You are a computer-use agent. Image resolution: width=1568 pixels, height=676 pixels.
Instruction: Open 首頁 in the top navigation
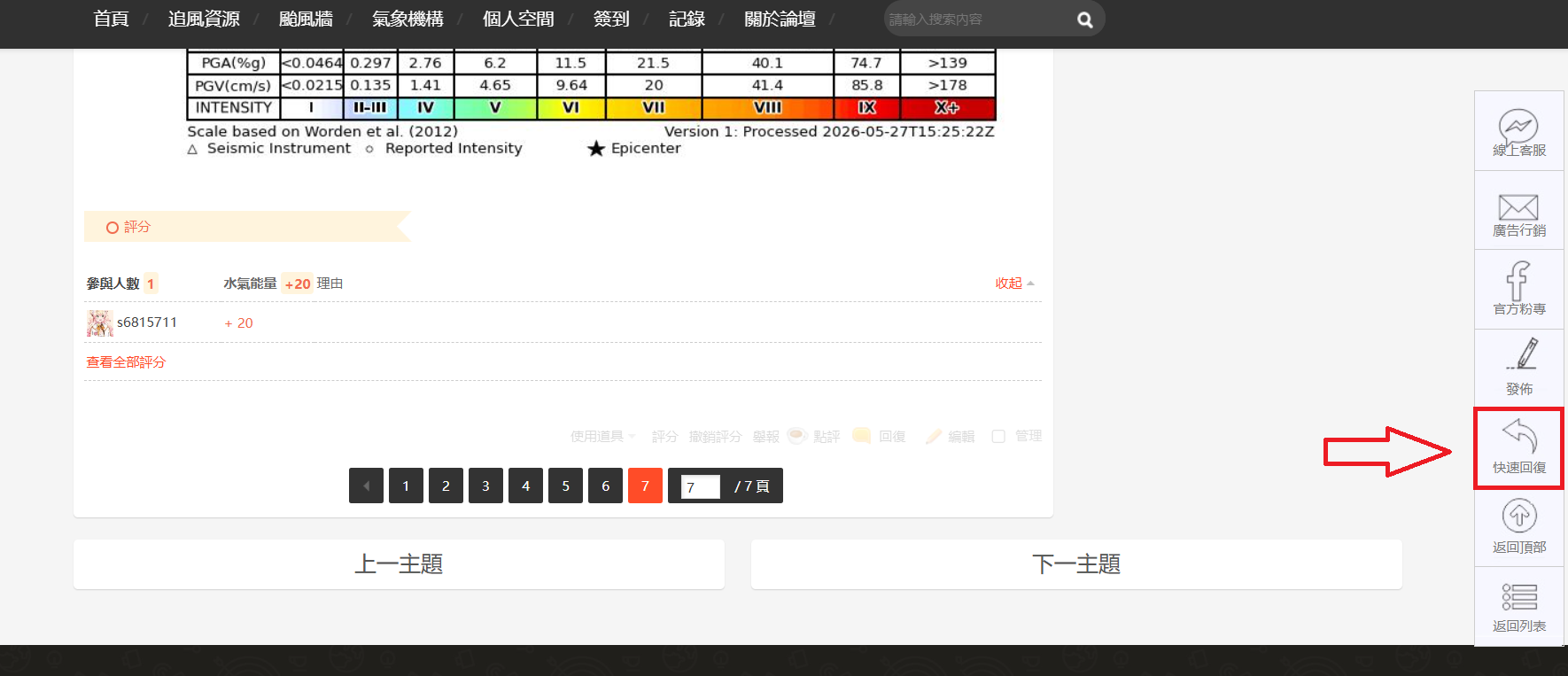tap(111, 19)
